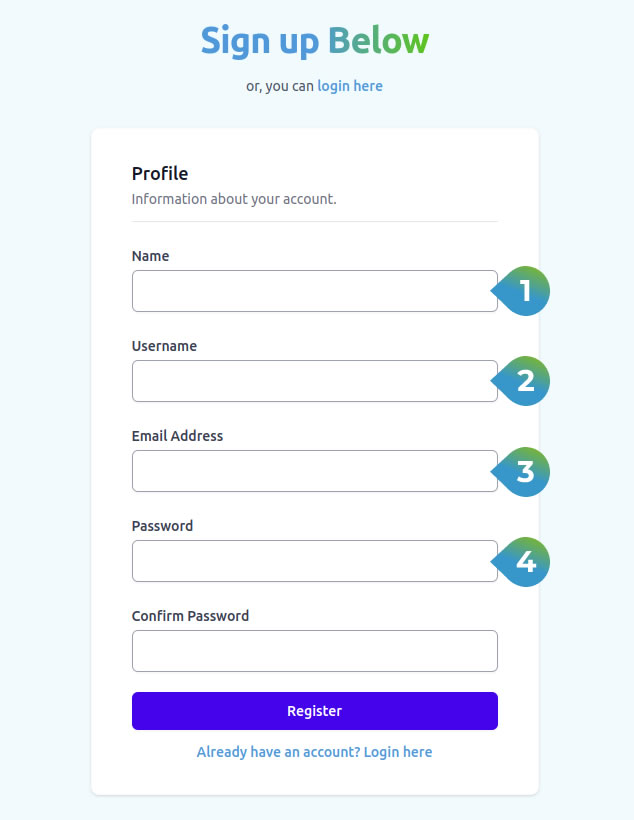This screenshot has width=634, height=820.
Task: Follow 'Already have an account? Login here' link
Action: [314, 752]
